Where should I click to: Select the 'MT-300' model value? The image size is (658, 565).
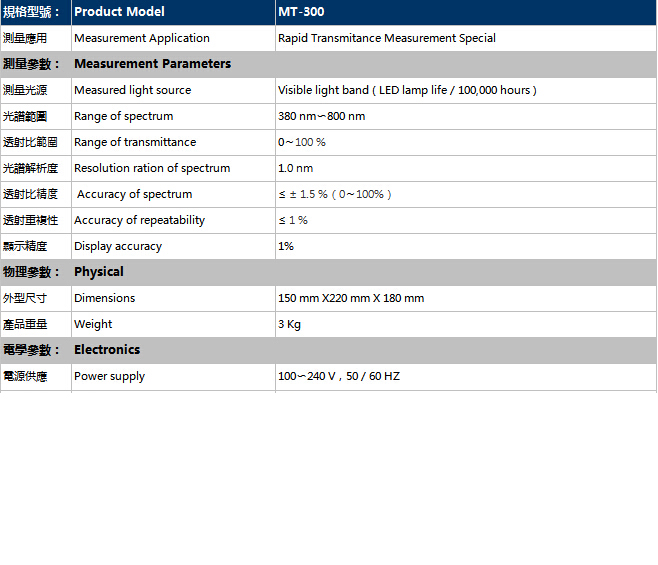(x=301, y=12)
